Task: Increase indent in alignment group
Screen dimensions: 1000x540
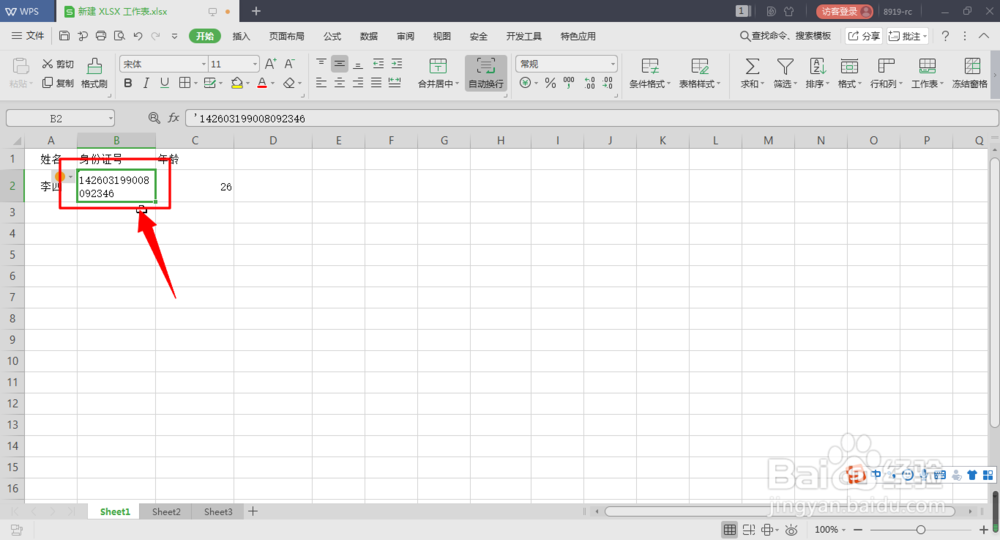Action: [x=397, y=64]
